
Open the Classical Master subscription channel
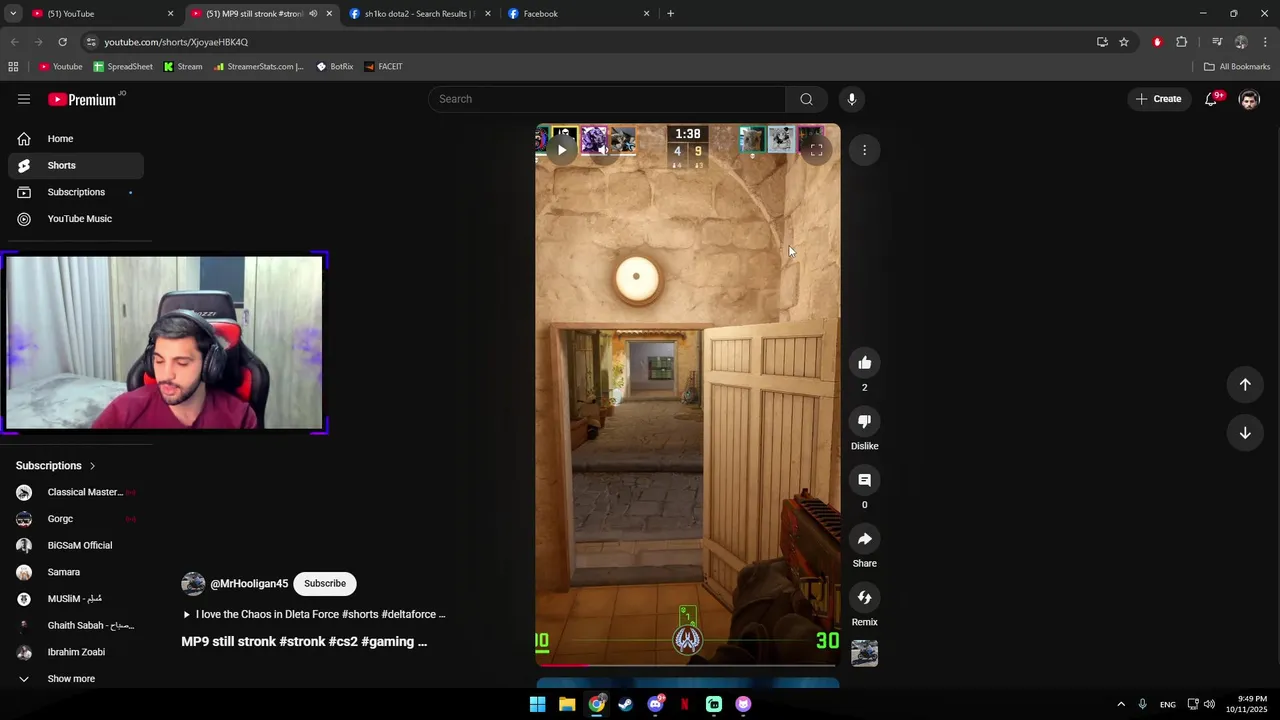tap(76, 493)
